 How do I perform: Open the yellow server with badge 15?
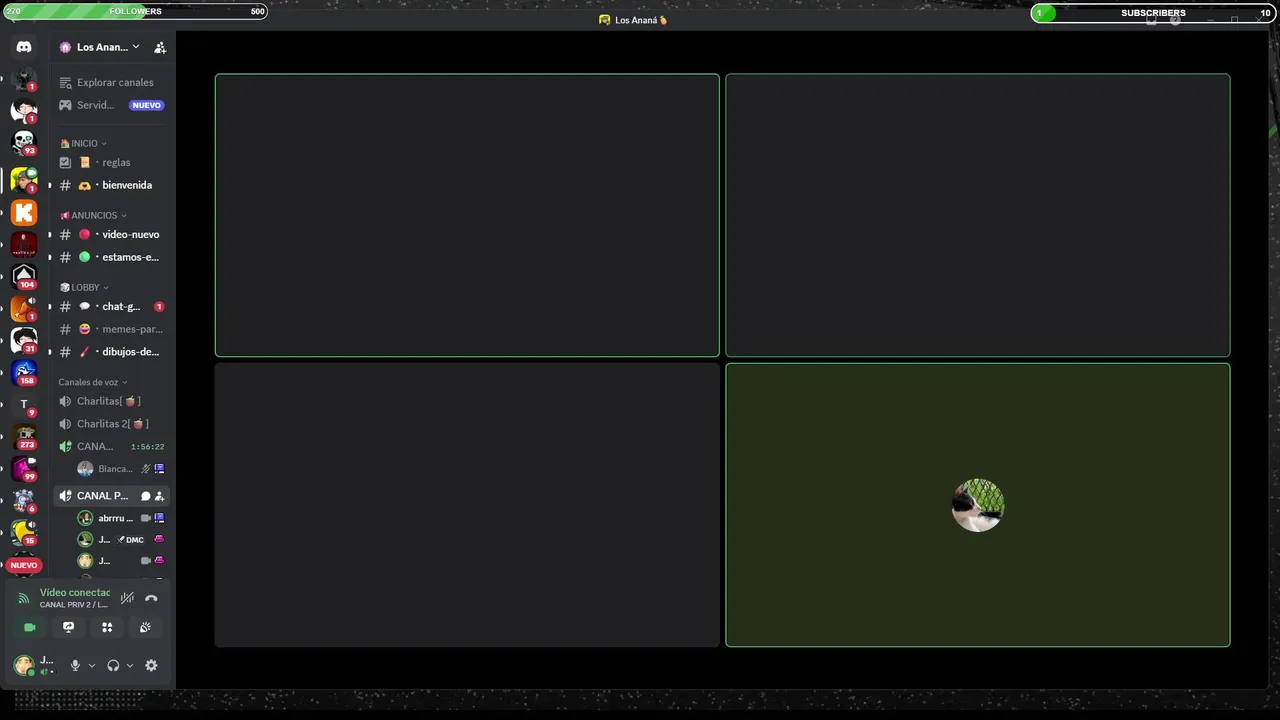24,532
